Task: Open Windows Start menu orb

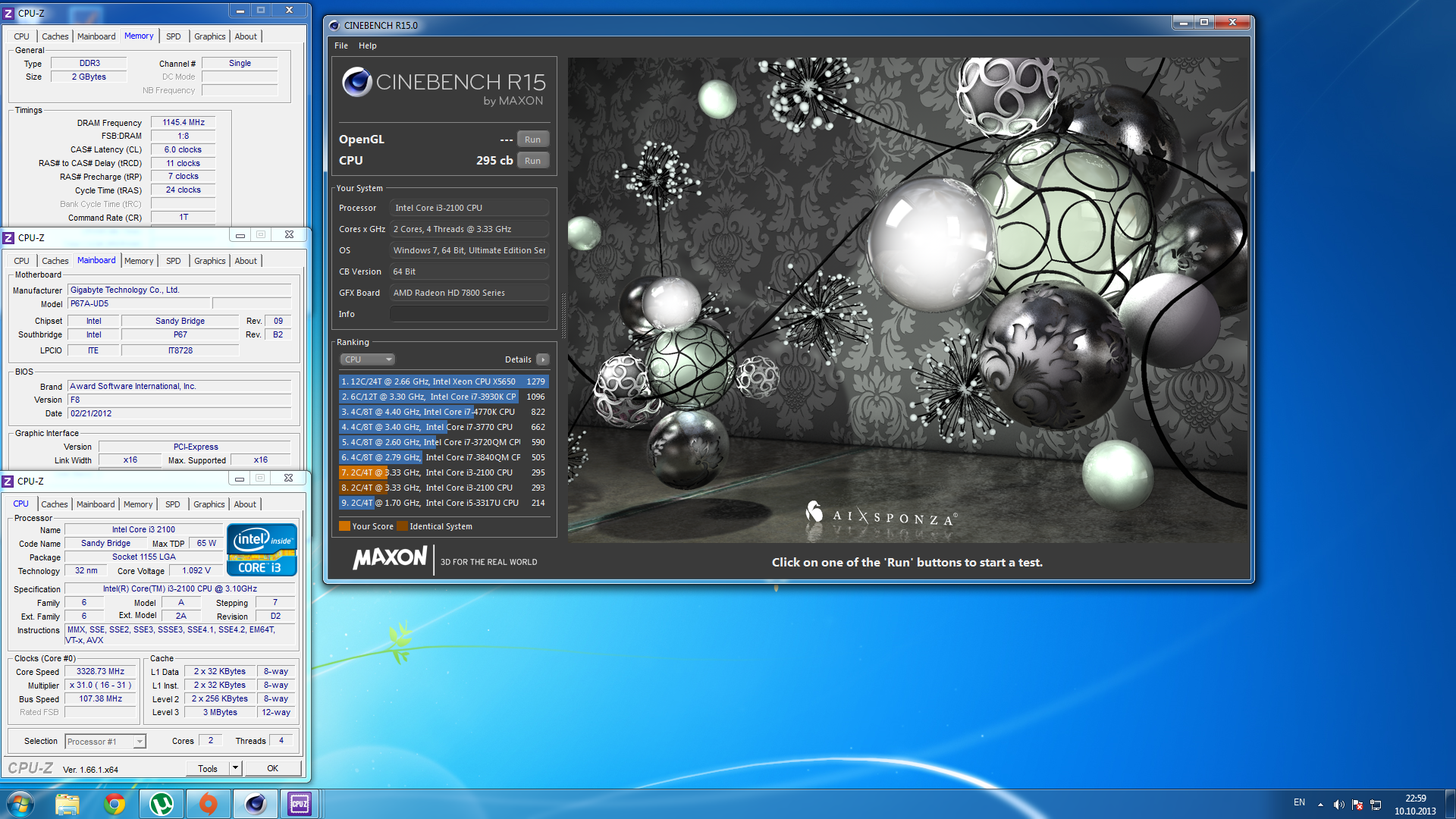Action: coord(20,804)
